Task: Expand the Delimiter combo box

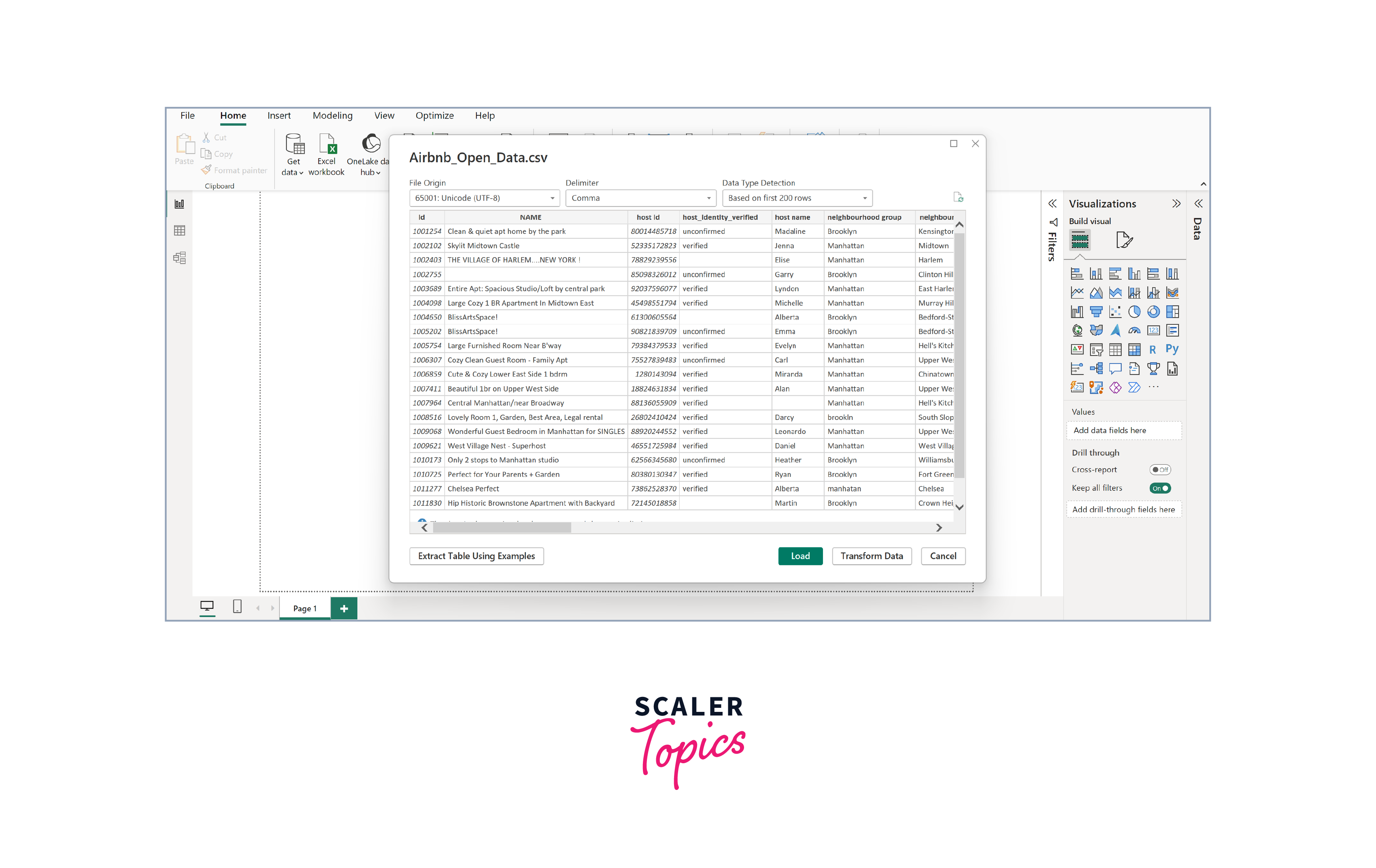Action: tap(640, 198)
